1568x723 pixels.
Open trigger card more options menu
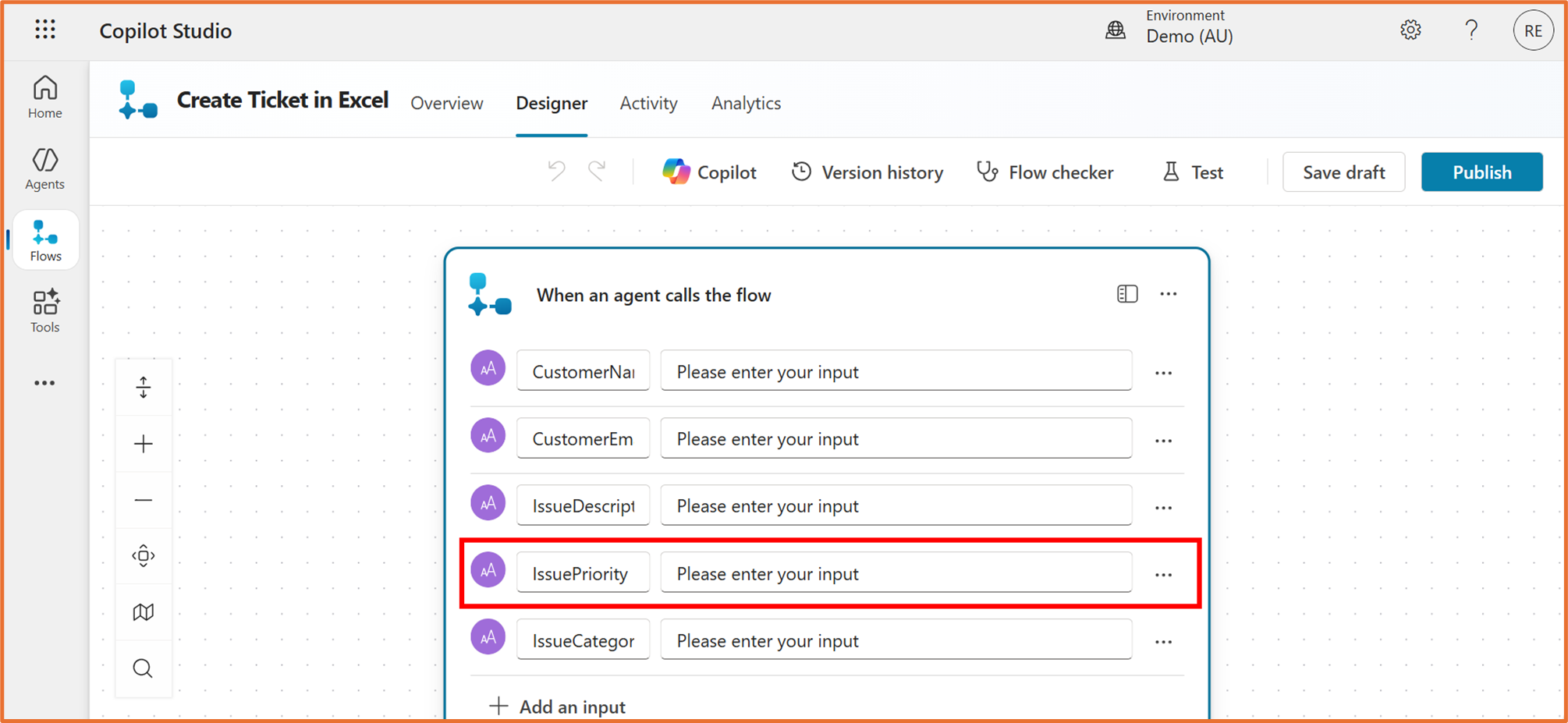pos(1168,294)
